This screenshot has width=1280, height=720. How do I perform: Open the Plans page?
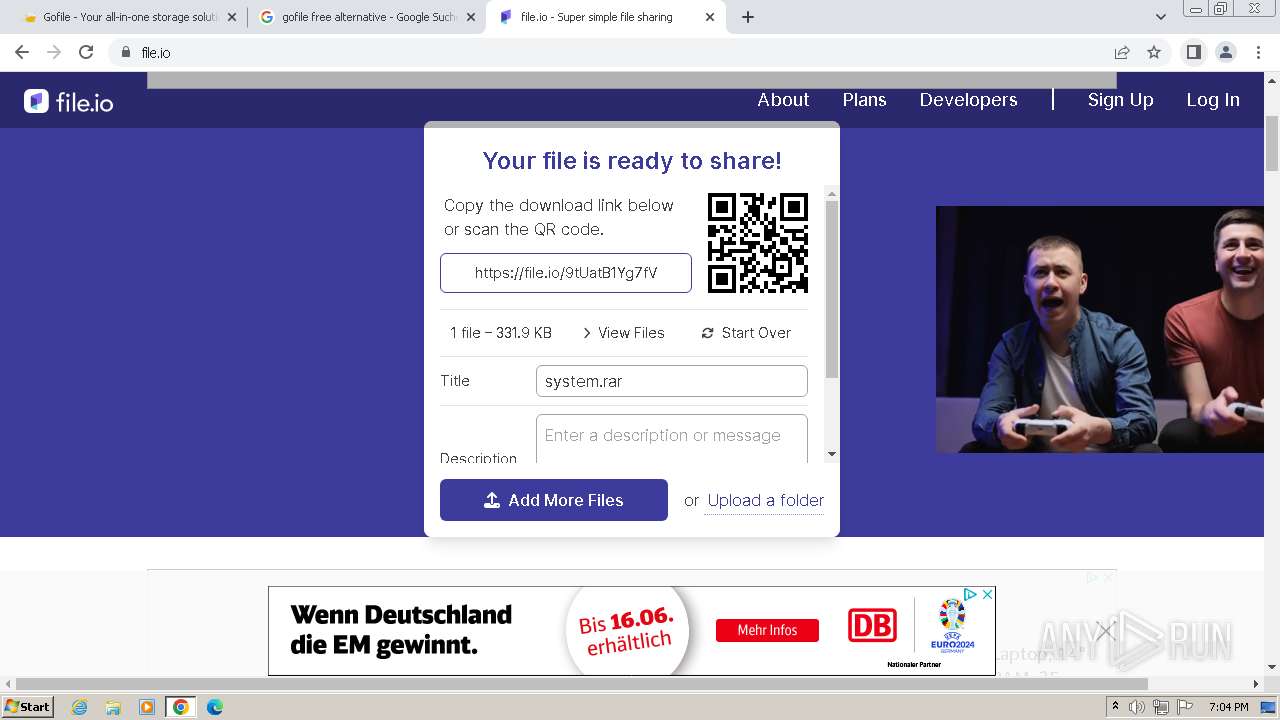(x=864, y=100)
